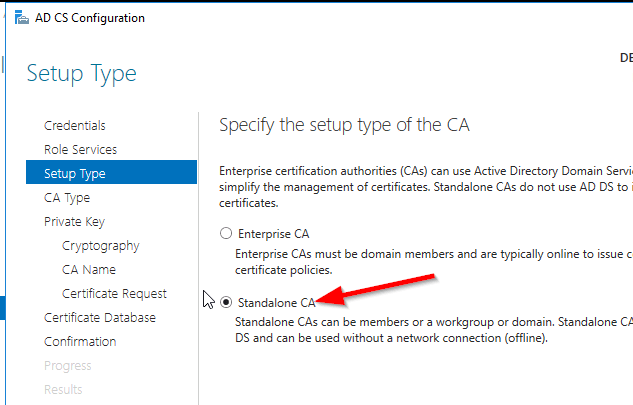Jump to the CA Type step
The image size is (633, 405).
tap(67, 198)
